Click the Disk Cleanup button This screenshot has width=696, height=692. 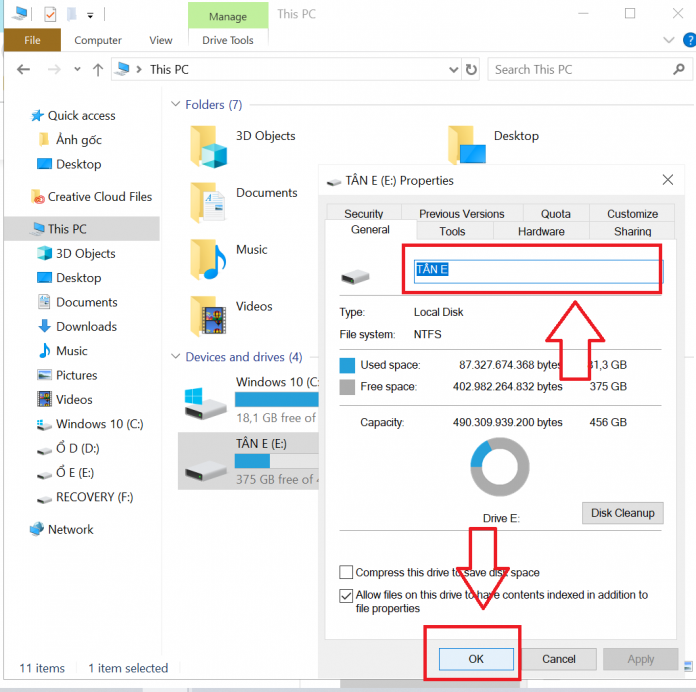(622, 513)
